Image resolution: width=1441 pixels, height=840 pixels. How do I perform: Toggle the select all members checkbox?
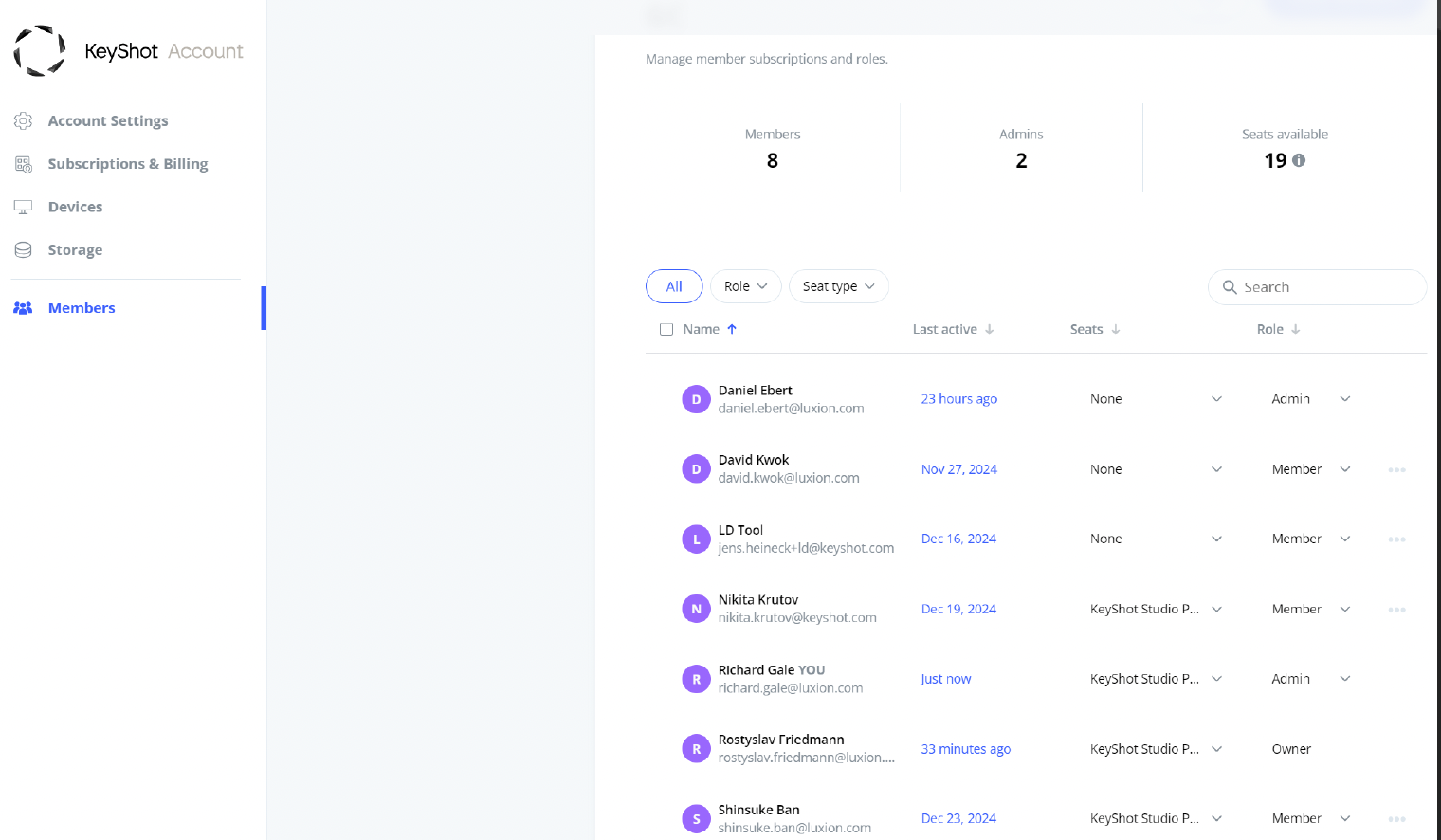(666, 330)
